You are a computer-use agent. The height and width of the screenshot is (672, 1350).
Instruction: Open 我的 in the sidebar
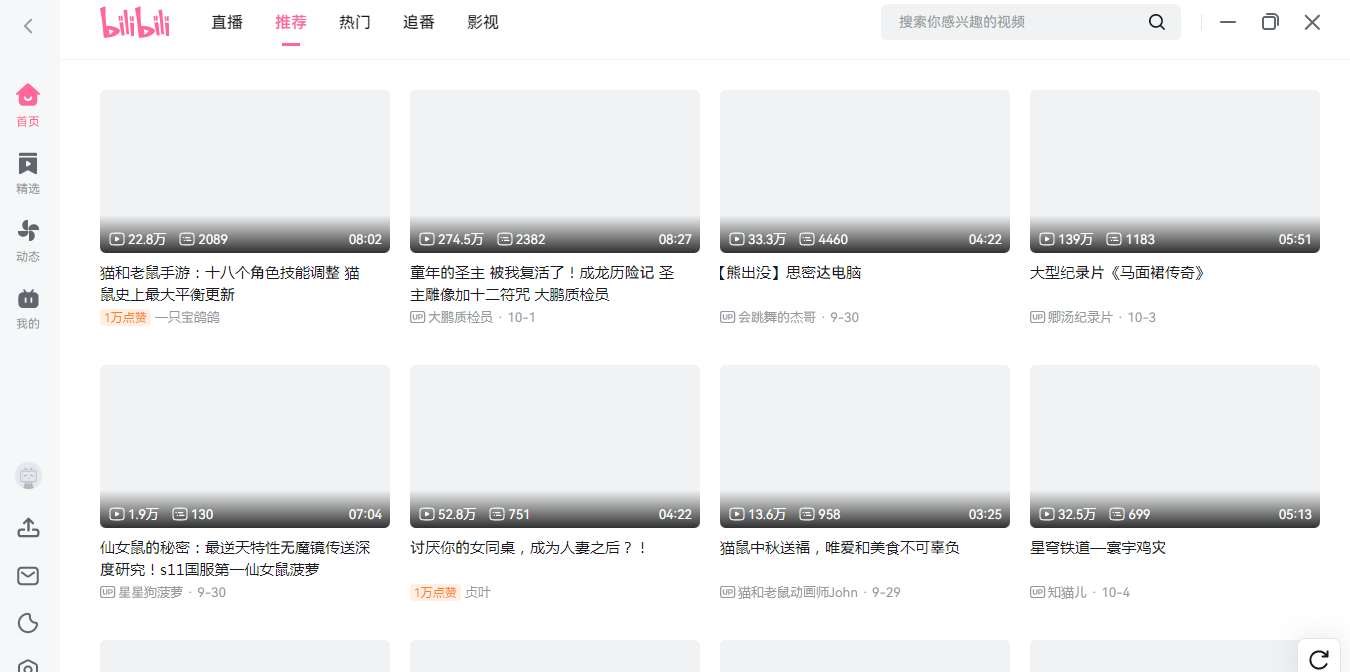point(28,309)
